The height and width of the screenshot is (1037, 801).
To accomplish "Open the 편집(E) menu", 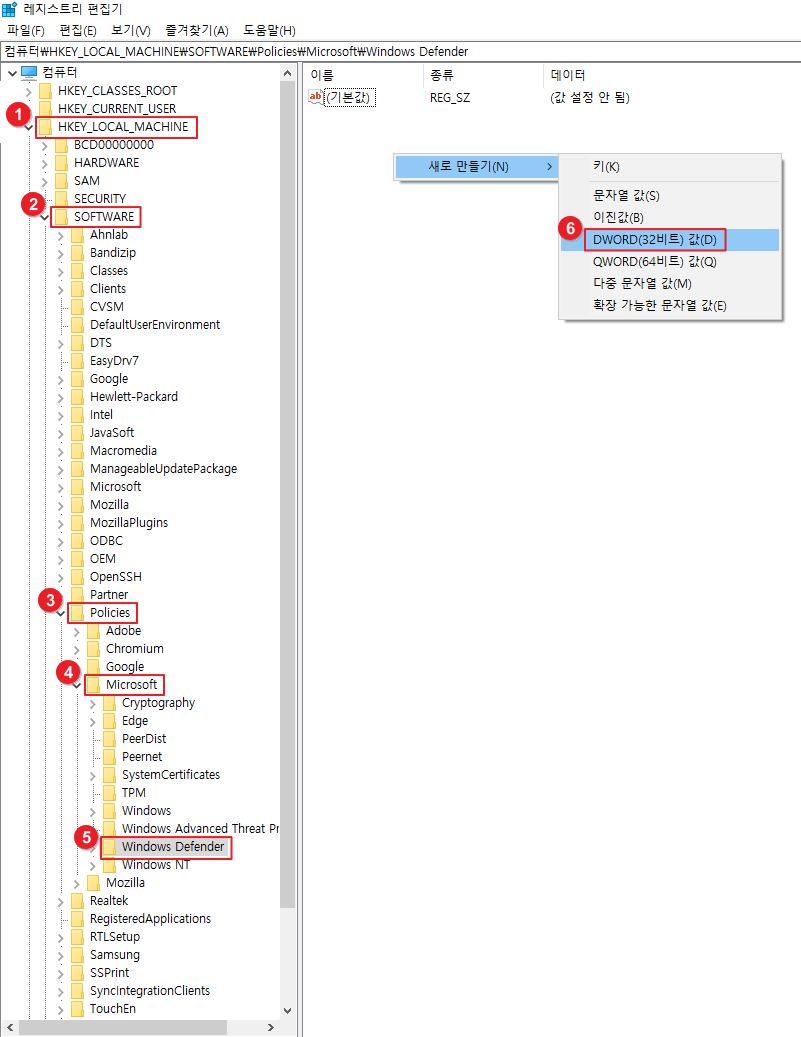I will coord(78,30).
